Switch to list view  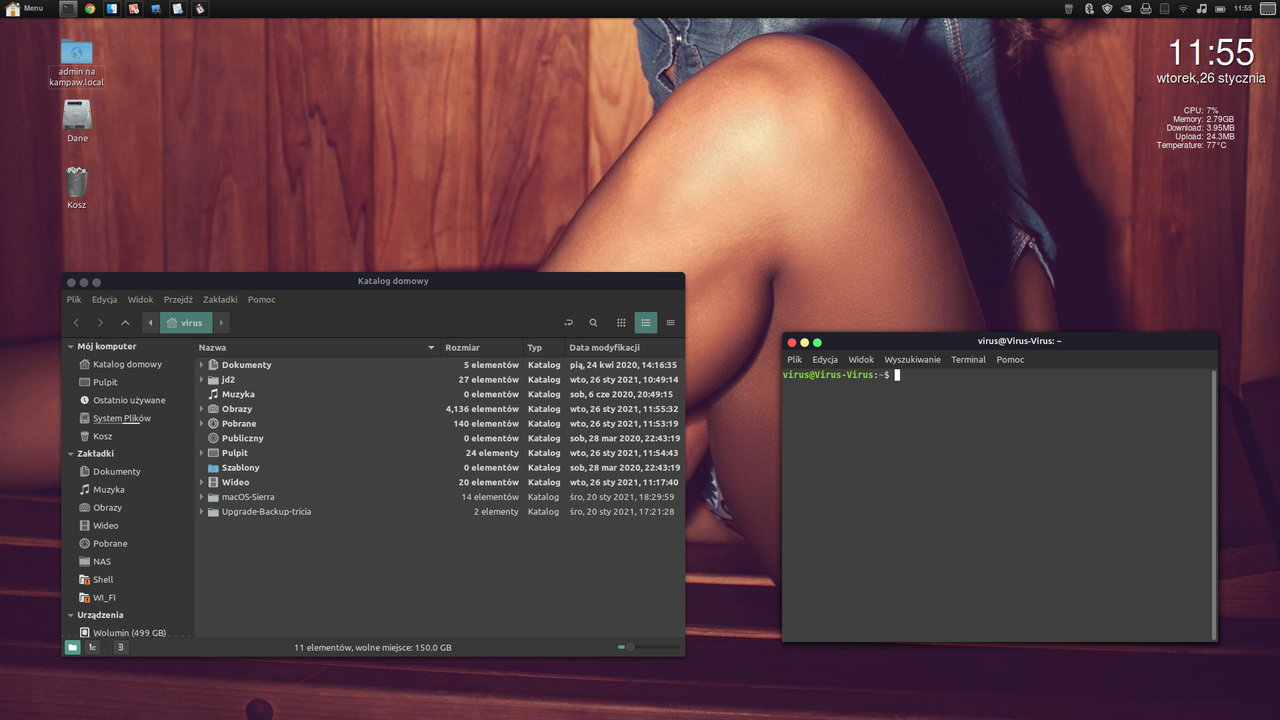point(646,323)
